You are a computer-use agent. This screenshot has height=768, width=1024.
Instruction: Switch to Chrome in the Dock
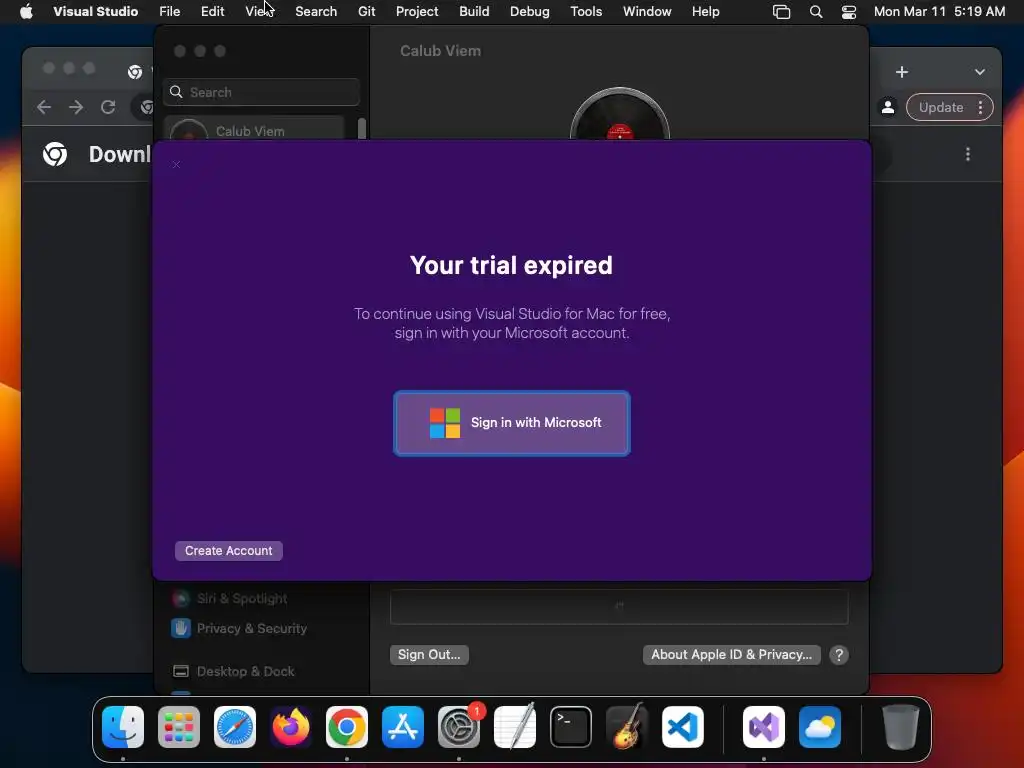tap(347, 727)
